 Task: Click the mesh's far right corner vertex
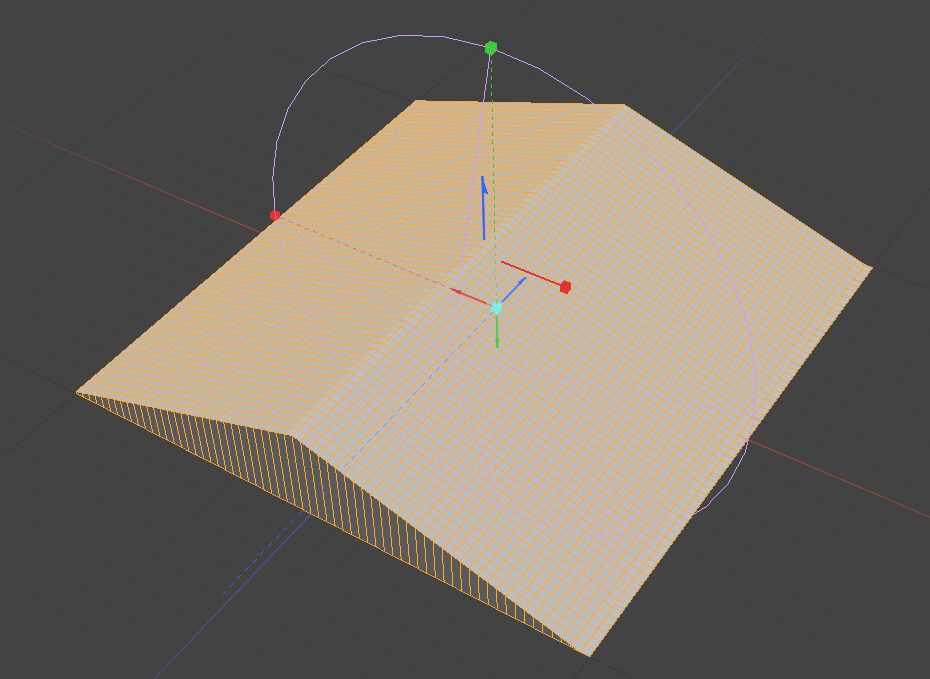coord(871,267)
